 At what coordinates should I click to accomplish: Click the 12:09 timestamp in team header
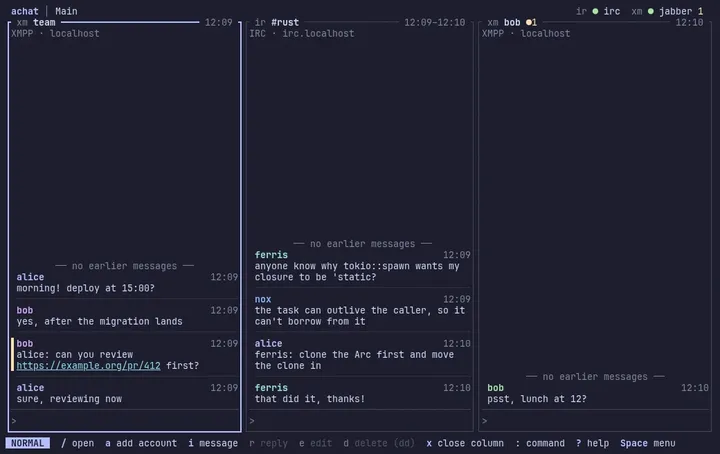click(219, 22)
